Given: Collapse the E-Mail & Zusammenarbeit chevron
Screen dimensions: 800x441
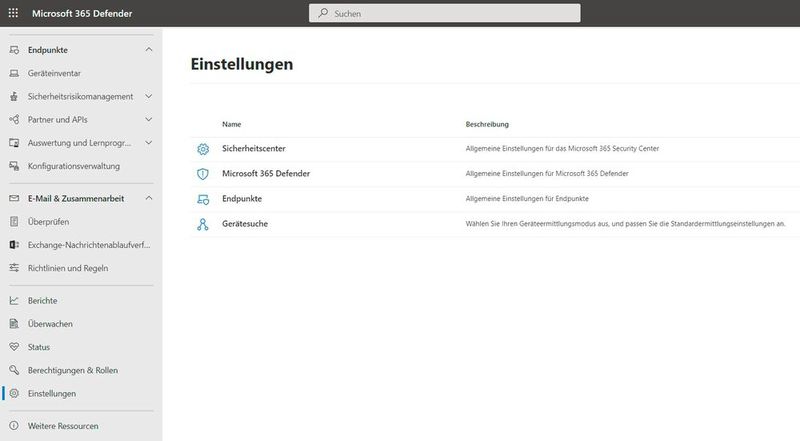Looking at the screenshot, I should 148,198.
